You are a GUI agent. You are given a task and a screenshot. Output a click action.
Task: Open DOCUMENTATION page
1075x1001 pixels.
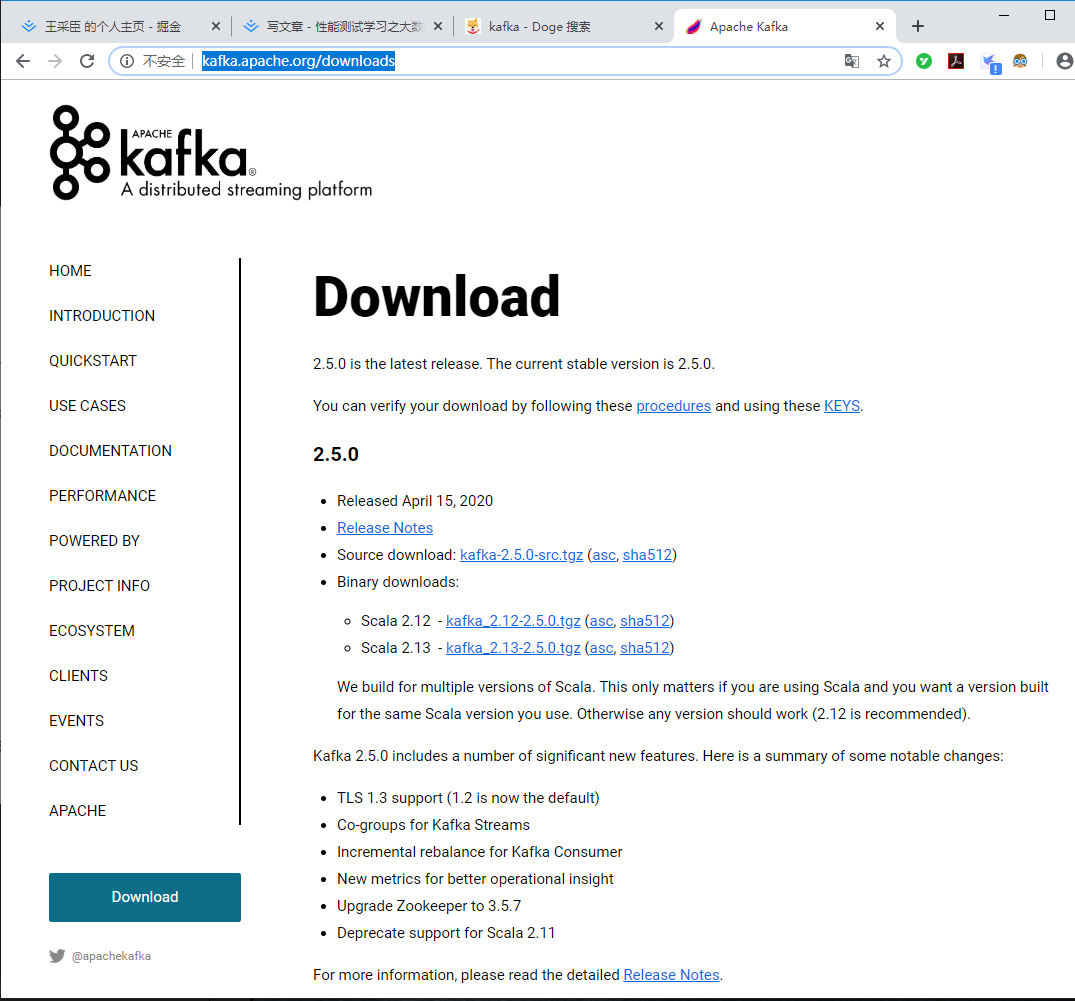click(x=110, y=450)
